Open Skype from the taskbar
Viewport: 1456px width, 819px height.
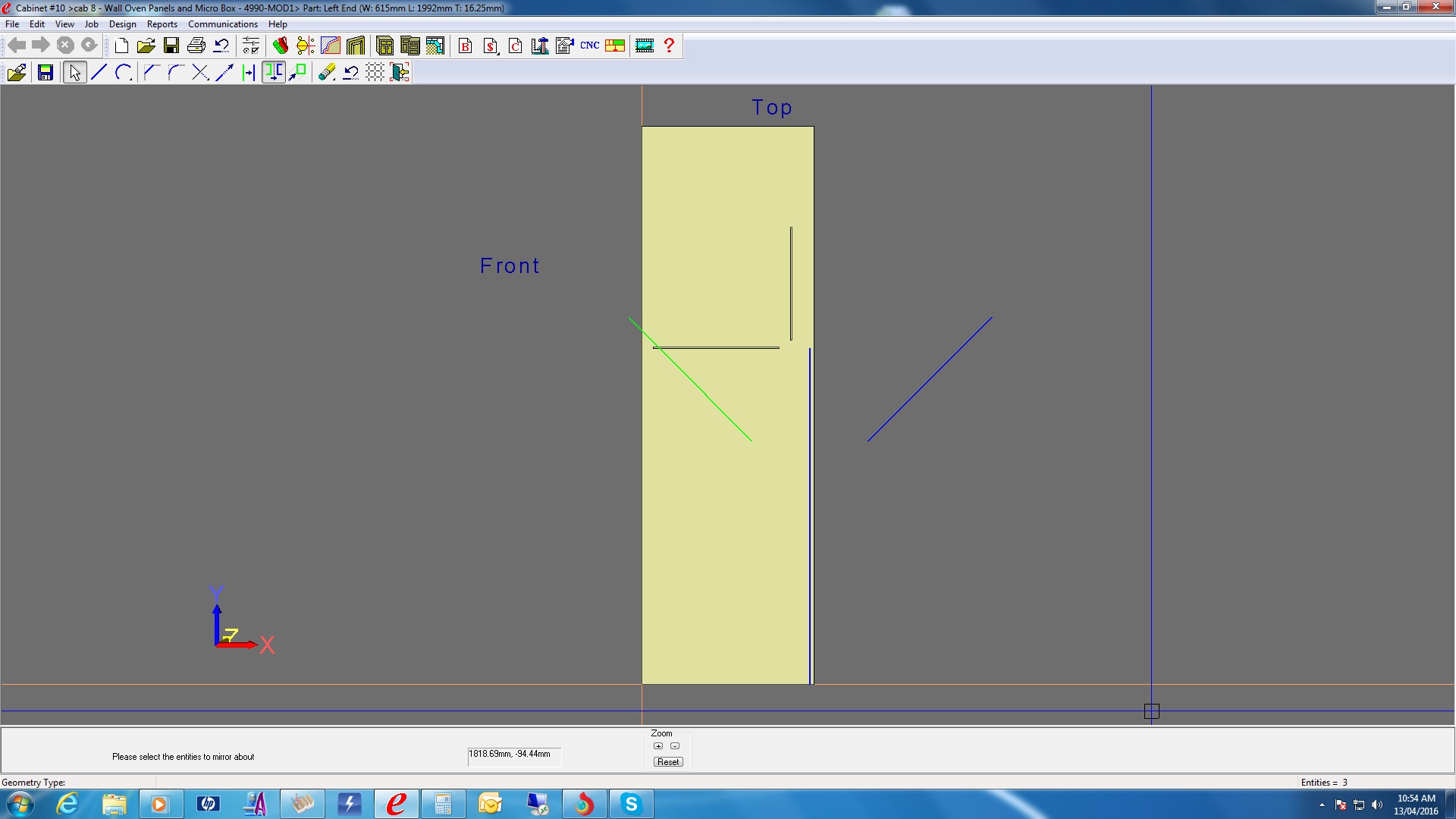[x=631, y=804]
